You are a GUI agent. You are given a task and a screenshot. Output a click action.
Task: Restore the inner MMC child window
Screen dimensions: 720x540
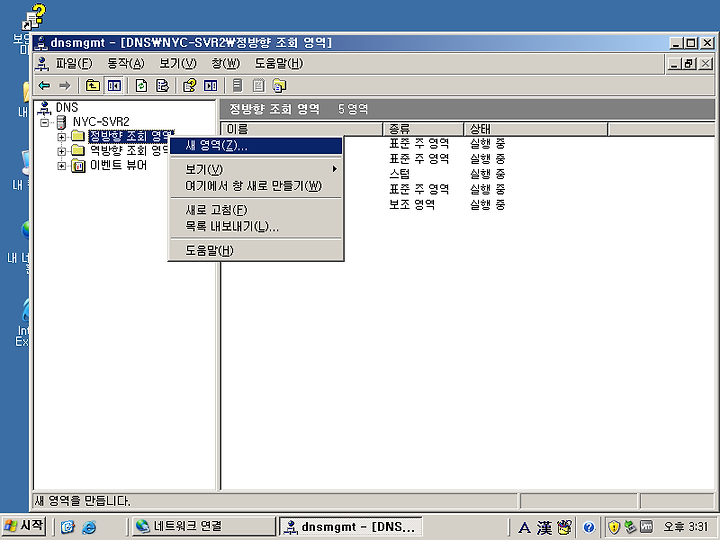pos(689,64)
